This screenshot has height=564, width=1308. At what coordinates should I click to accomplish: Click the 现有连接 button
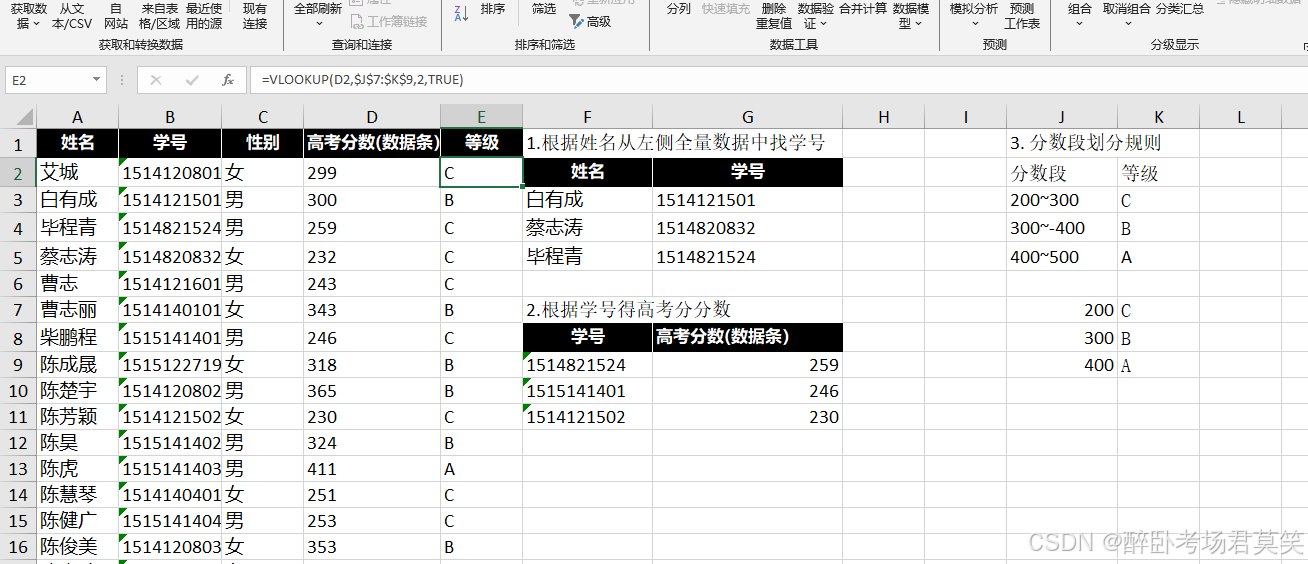[x=255, y=15]
